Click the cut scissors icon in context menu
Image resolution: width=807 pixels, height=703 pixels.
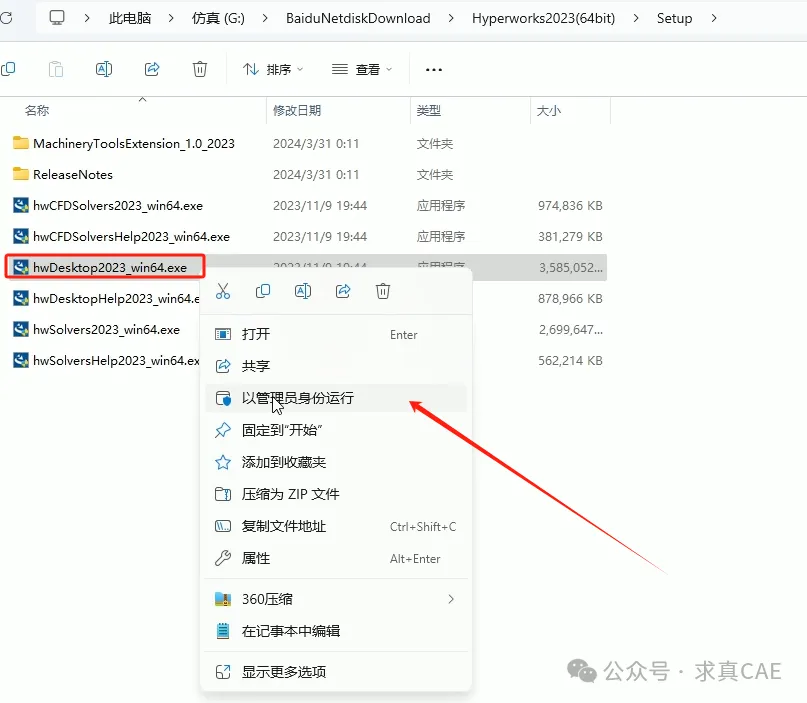click(223, 291)
